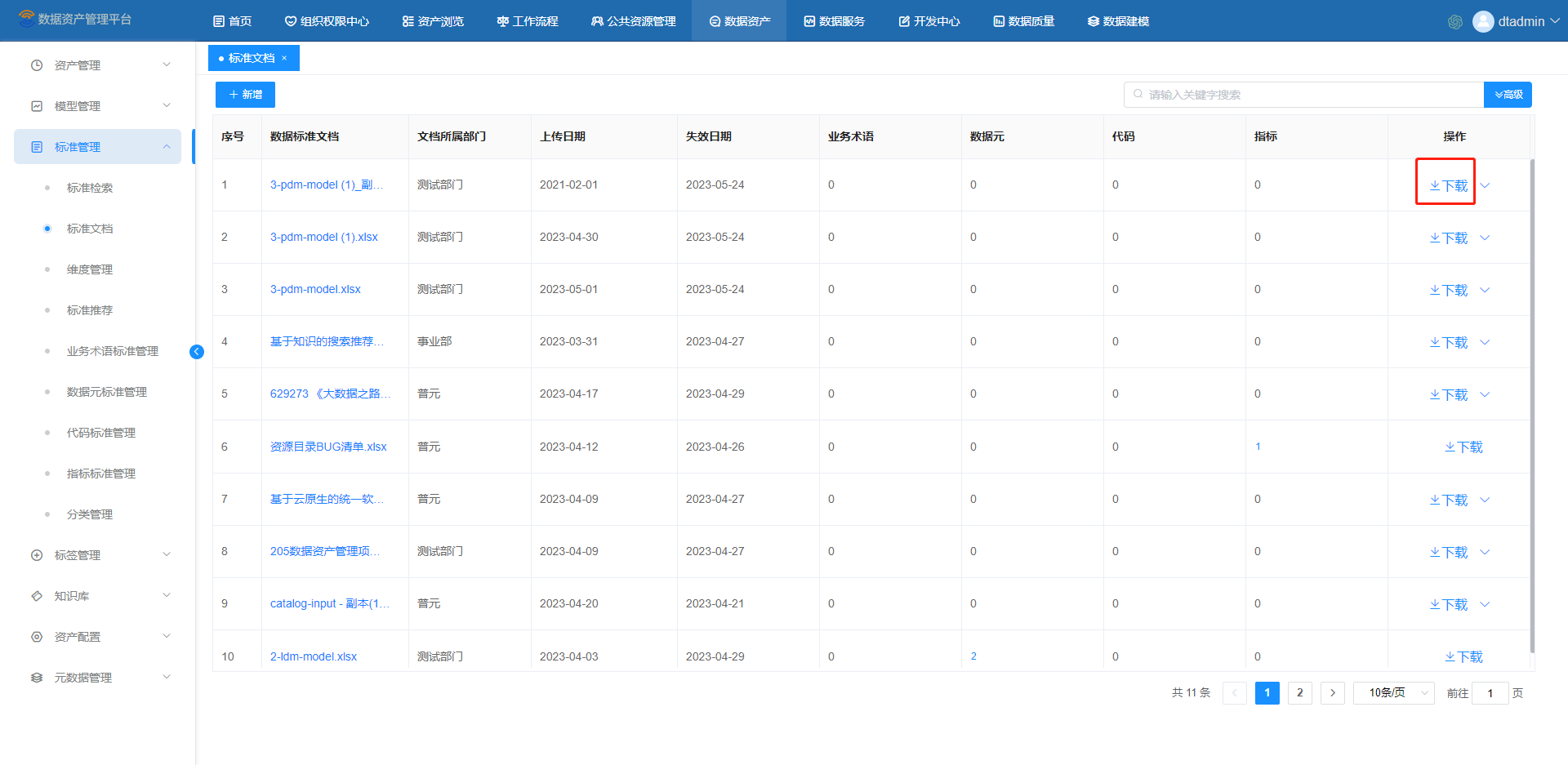This screenshot has width=1568, height=765.
Task: Open the 知识库 sidebar section
Action: pyautogui.click(x=72, y=596)
